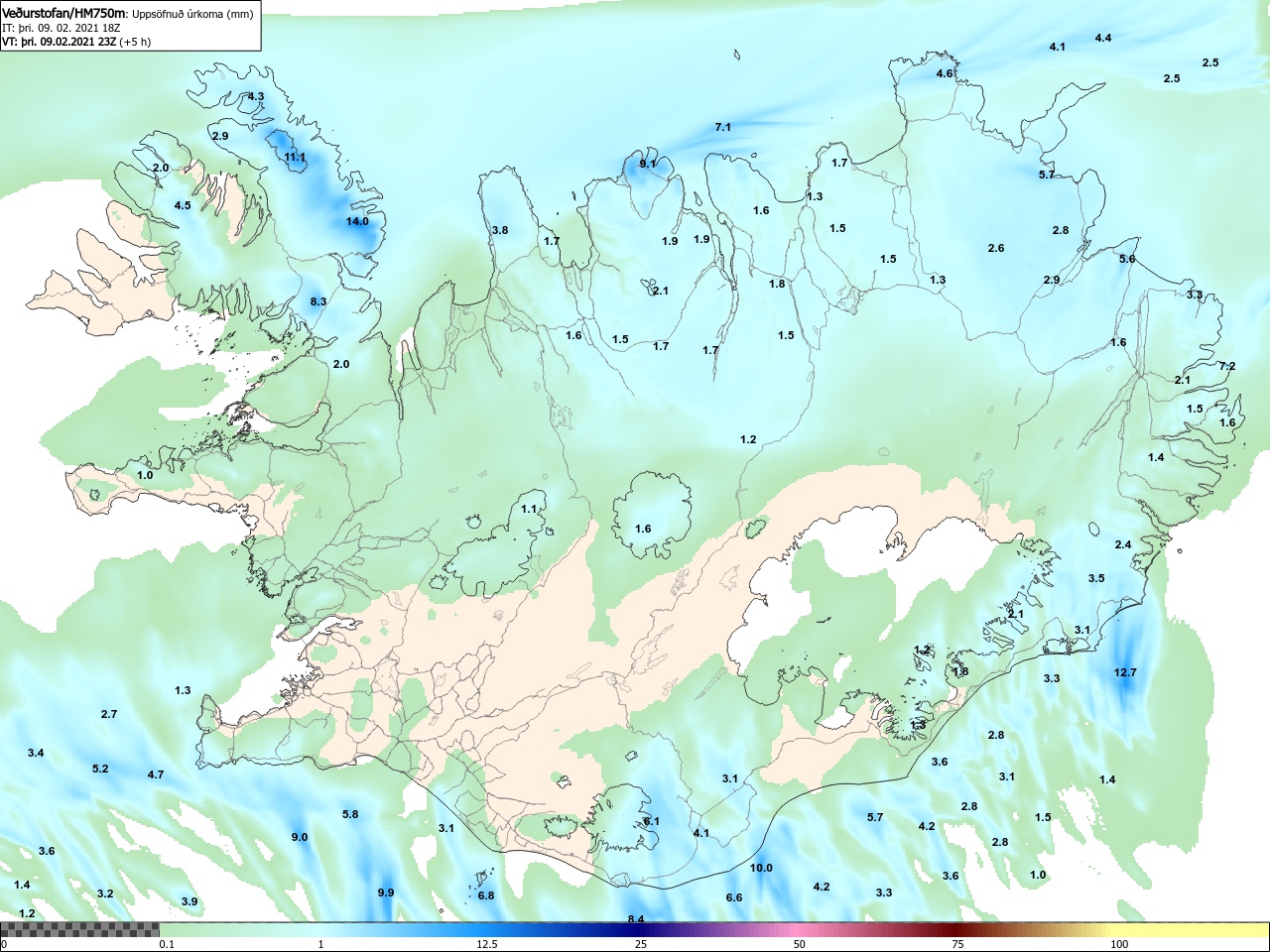Select the 2.7 precipitation value
Screen dimensions: 1270x952
coord(109,714)
